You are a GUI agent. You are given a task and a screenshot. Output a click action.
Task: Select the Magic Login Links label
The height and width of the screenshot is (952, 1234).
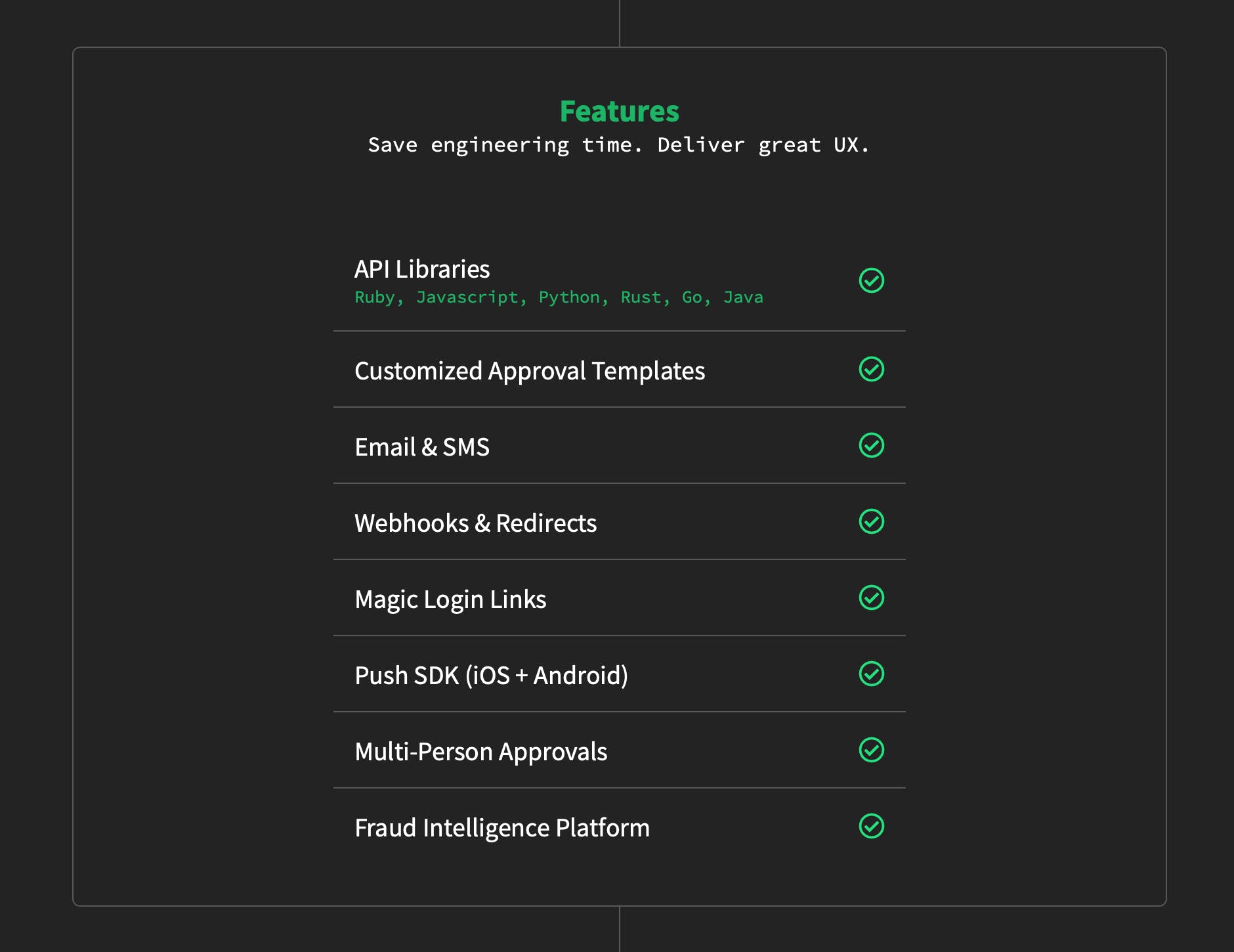450,599
